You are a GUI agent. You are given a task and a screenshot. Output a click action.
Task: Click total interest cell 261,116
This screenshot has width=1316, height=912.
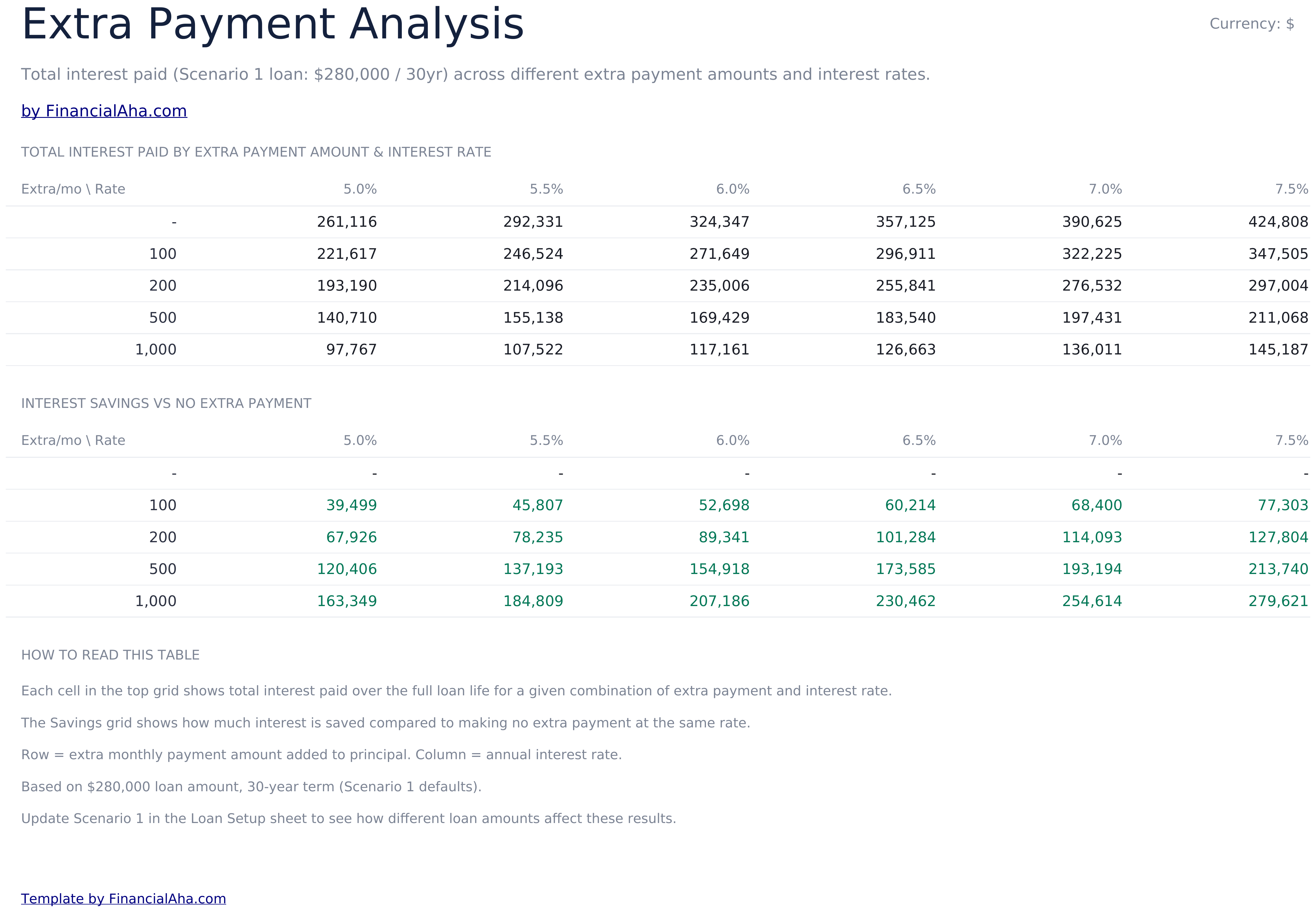(x=347, y=222)
